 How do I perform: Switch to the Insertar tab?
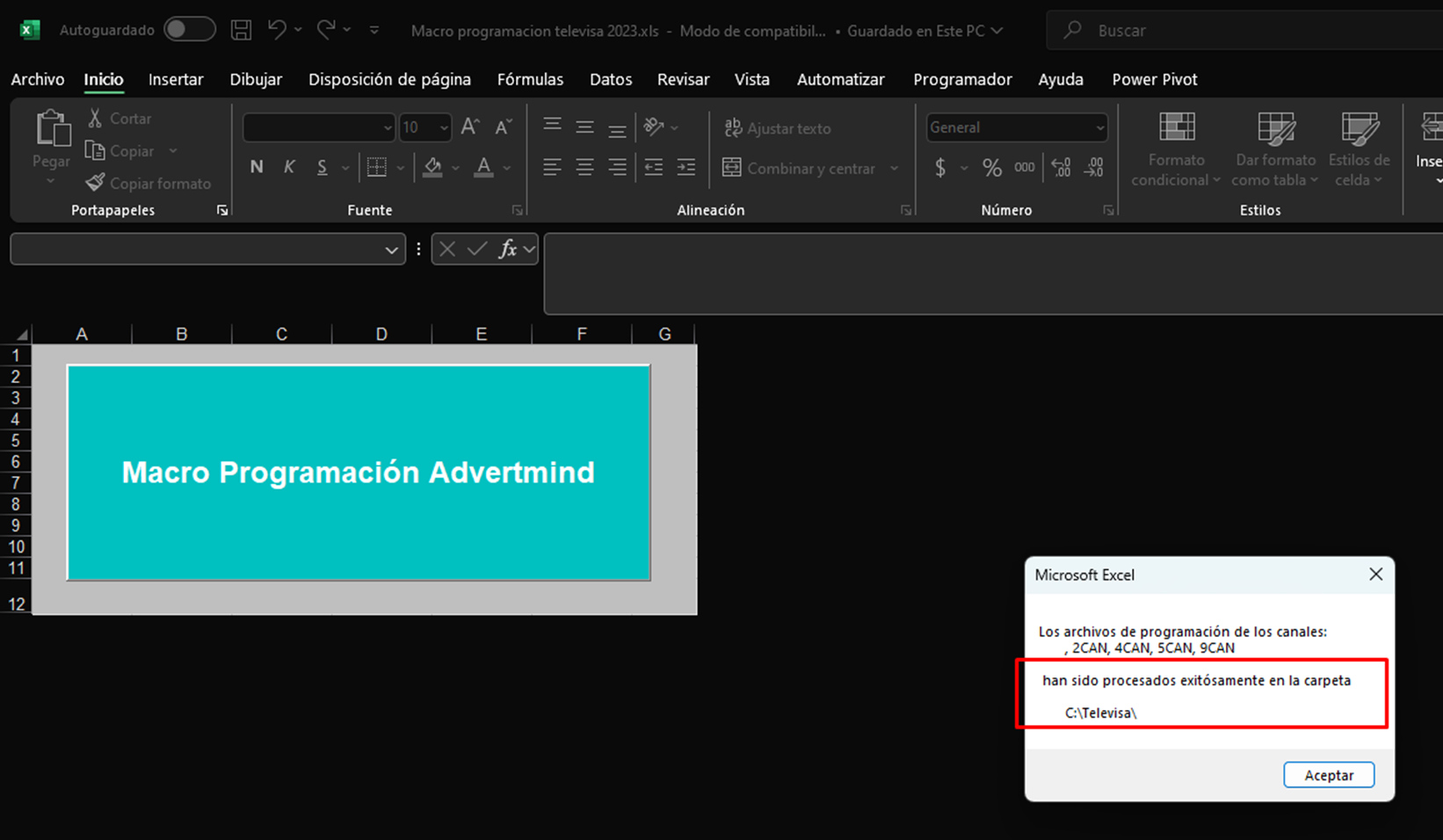point(176,79)
